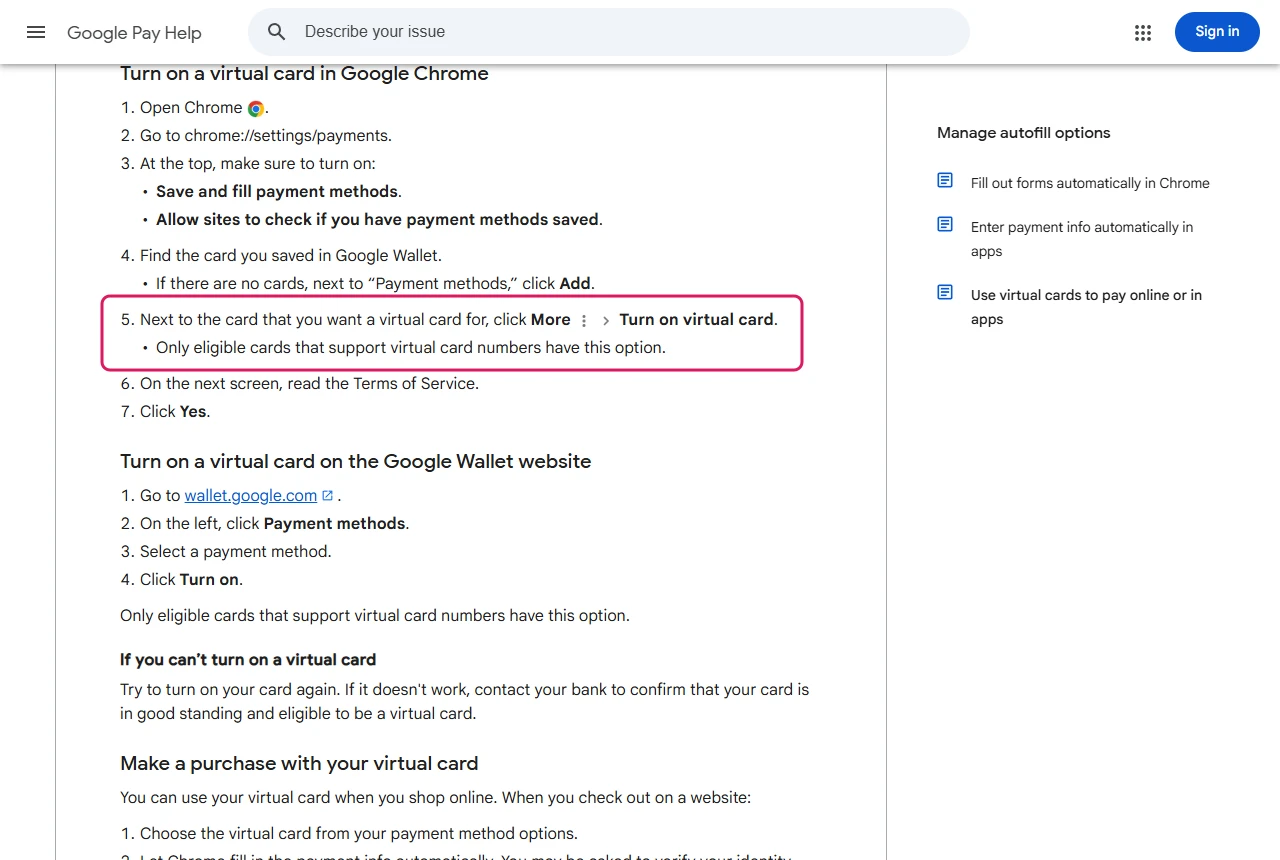Click the step Choose the virtual card from your payment method options
Viewport: 1280px width, 860px height.
pos(359,833)
